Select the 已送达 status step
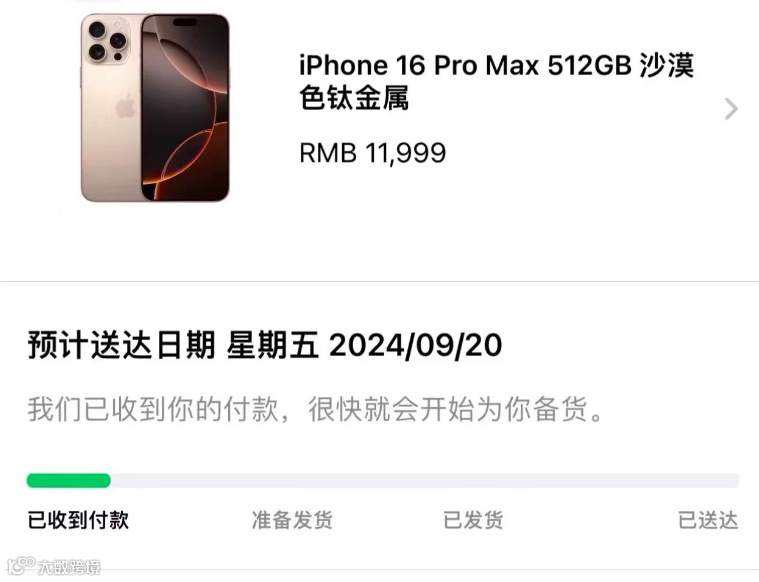Viewport: 759px width, 582px height. pos(708,520)
